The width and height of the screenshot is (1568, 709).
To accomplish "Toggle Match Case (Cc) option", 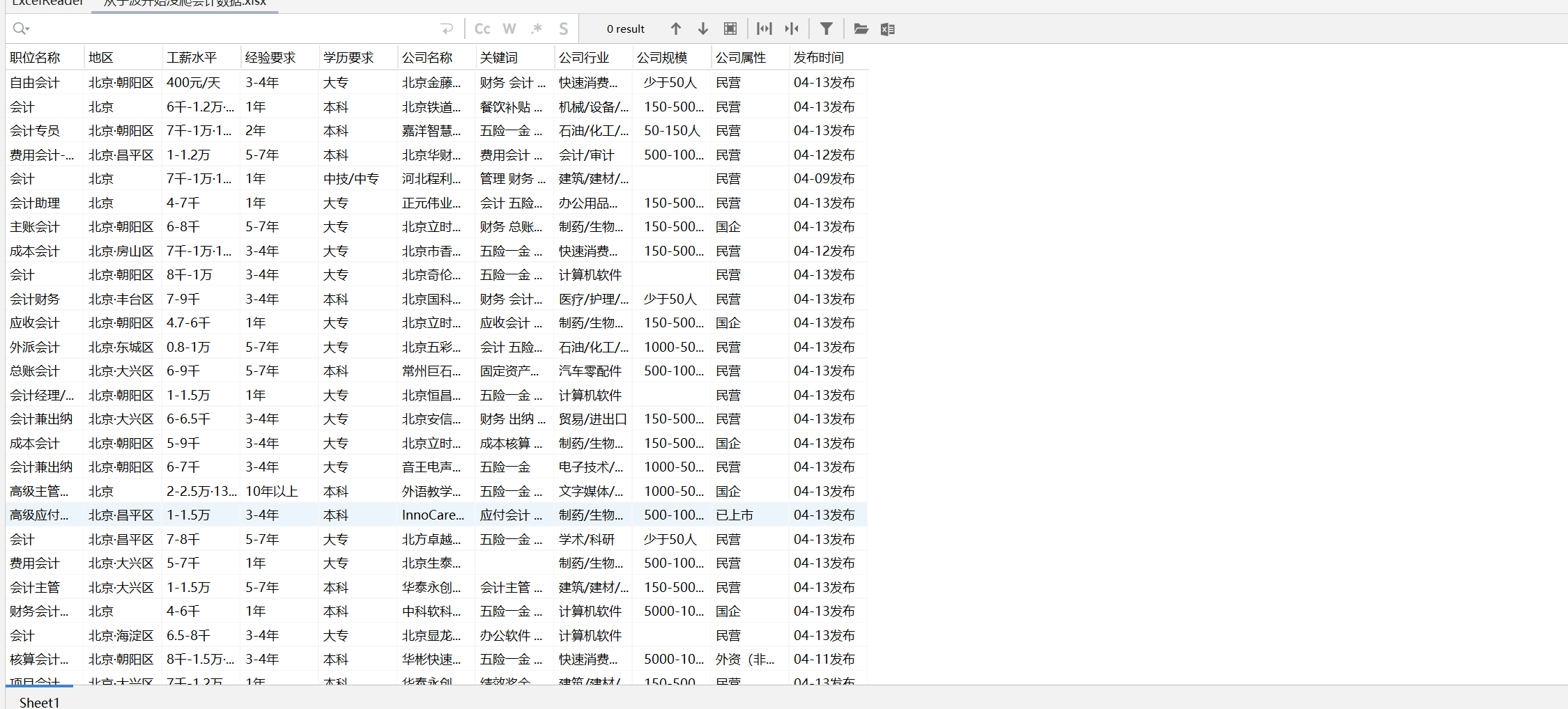I will coord(482,29).
